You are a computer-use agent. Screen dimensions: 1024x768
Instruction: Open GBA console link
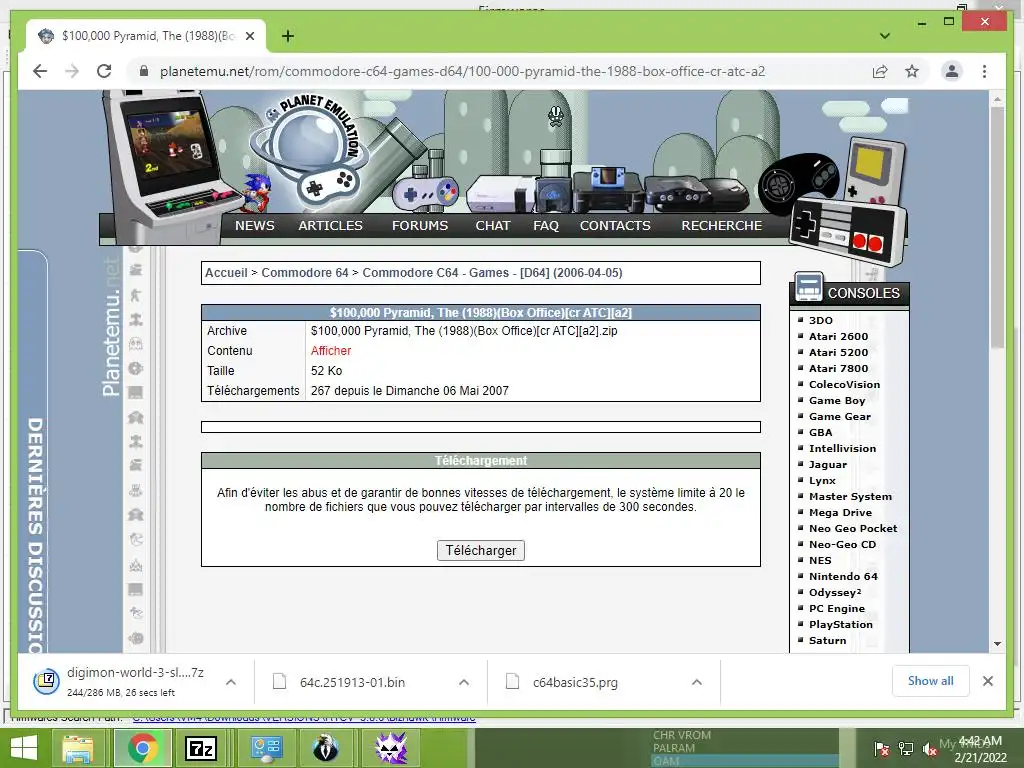pyautogui.click(x=820, y=432)
